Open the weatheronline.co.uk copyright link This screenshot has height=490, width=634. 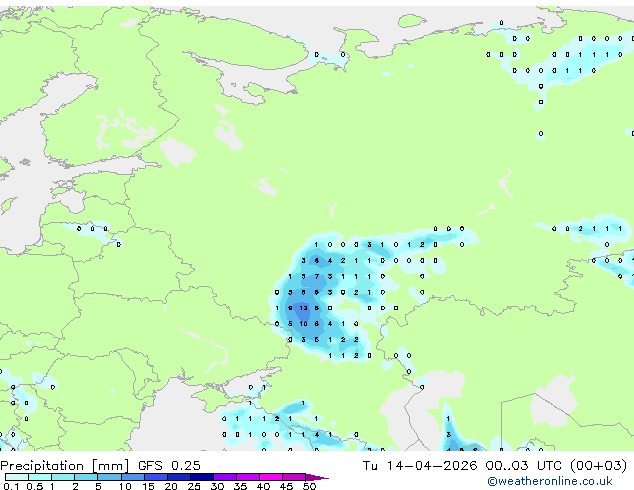(x=550, y=481)
